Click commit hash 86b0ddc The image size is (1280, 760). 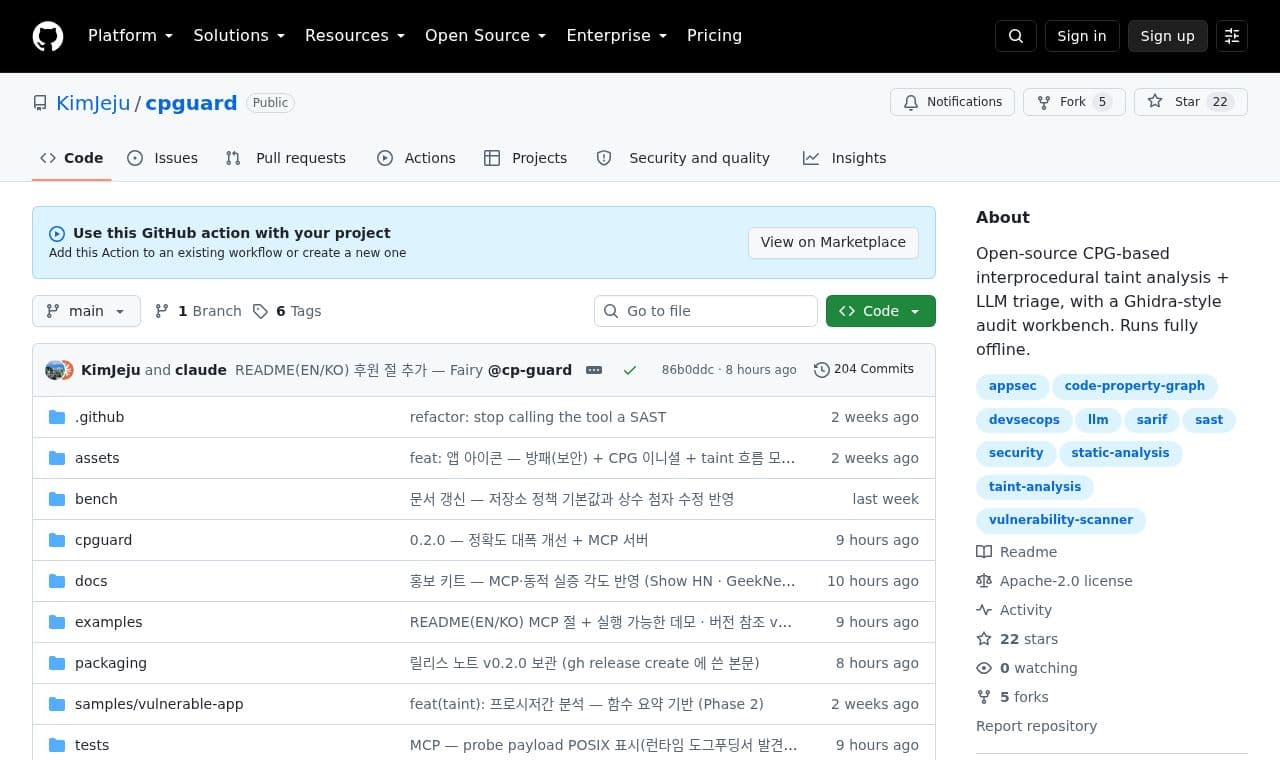[688, 370]
